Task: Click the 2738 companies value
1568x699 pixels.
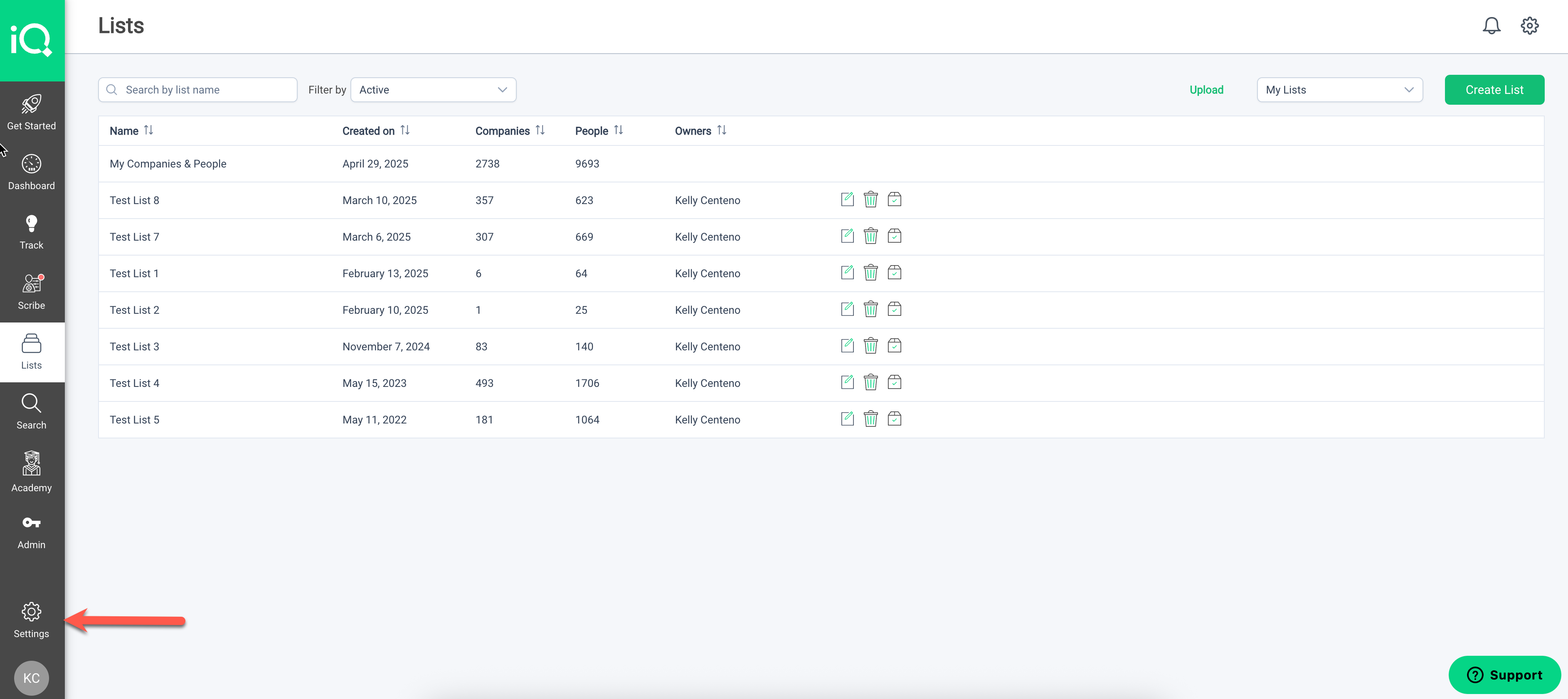Action: tap(487, 164)
